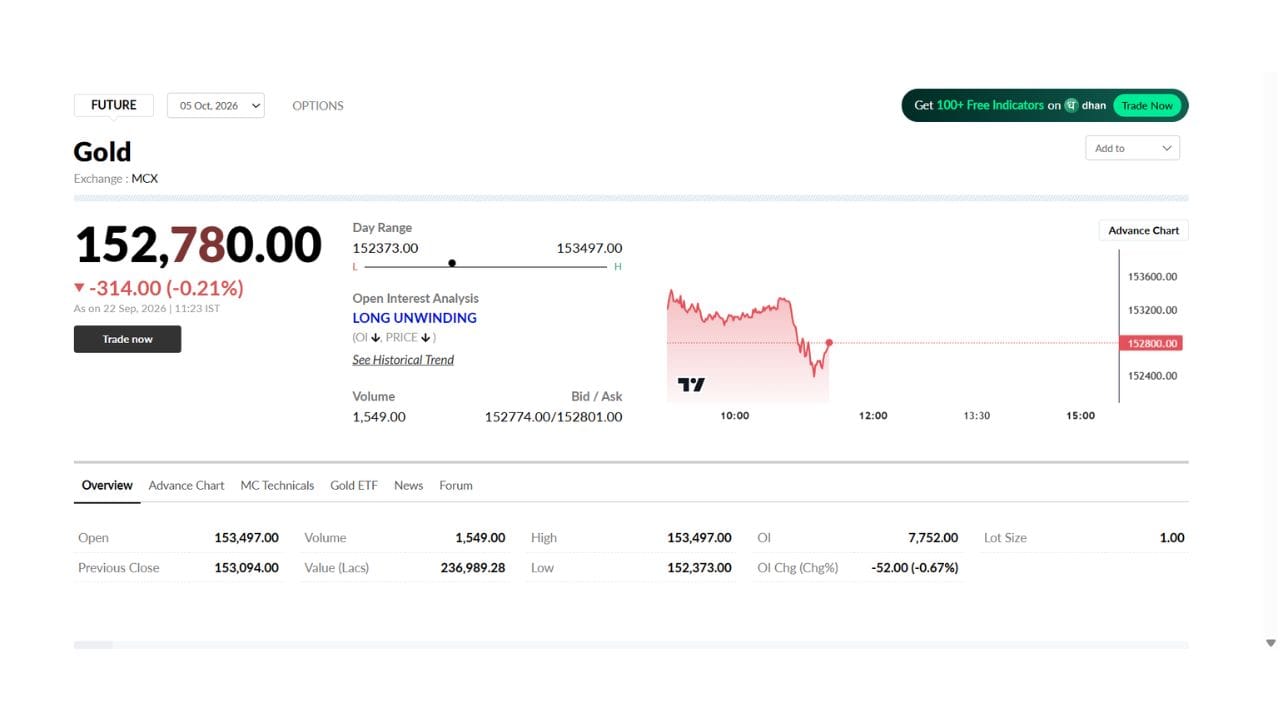Click the Lot Size value 1.00
Screen dimensions: 1280x720
[x=1172, y=538]
